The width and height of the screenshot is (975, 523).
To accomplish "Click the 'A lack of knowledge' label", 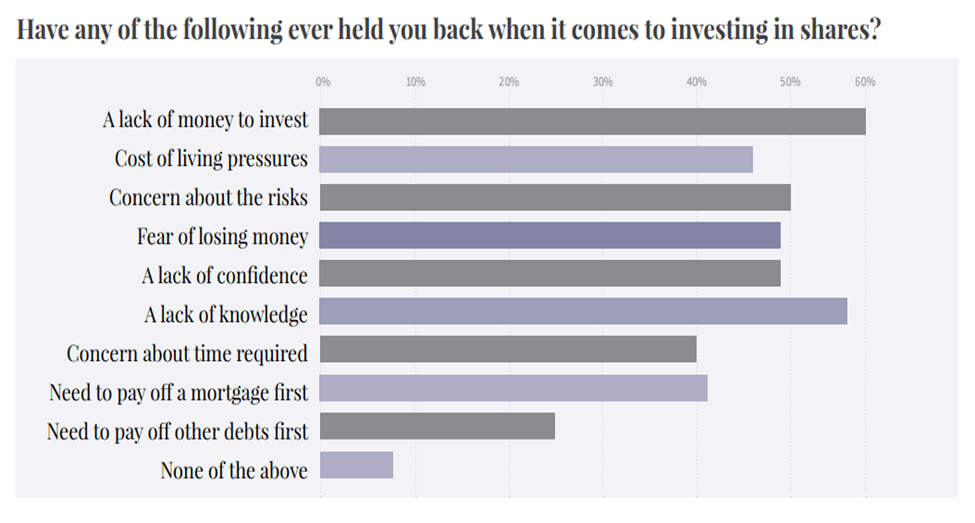I will click(225, 314).
